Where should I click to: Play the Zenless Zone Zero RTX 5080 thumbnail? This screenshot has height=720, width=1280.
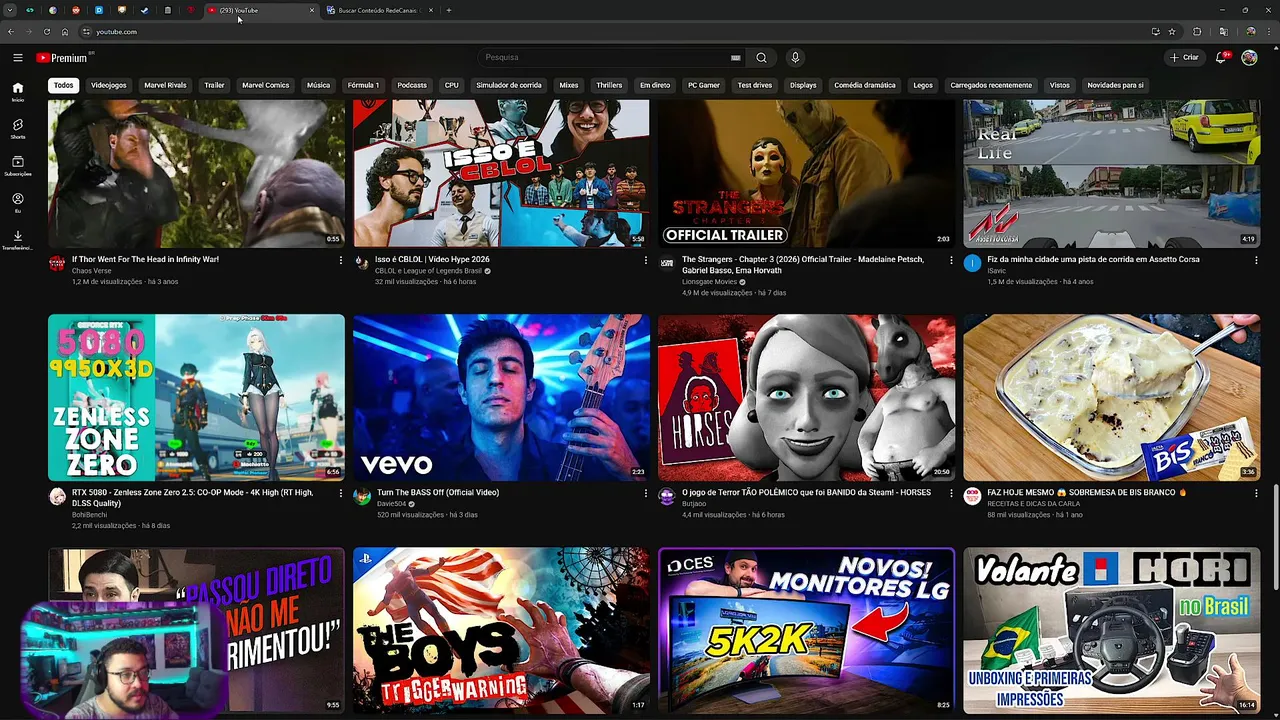tap(196, 397)
